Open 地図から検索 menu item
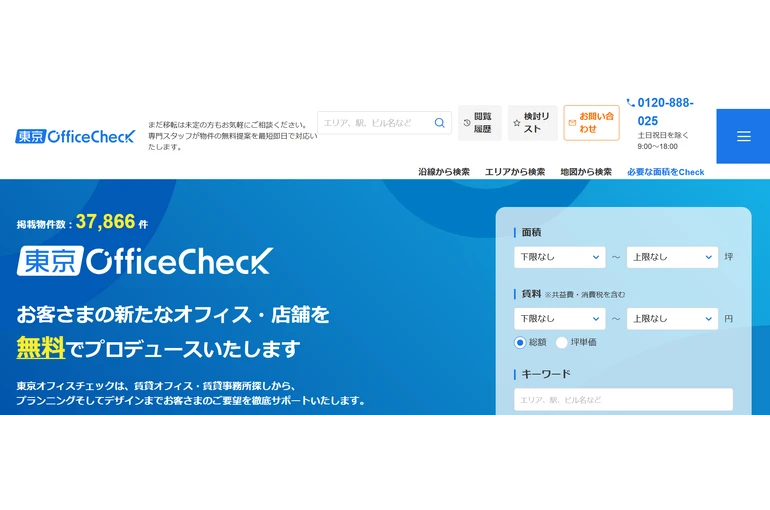The image size is (770, 510). (x=586, y=172)
